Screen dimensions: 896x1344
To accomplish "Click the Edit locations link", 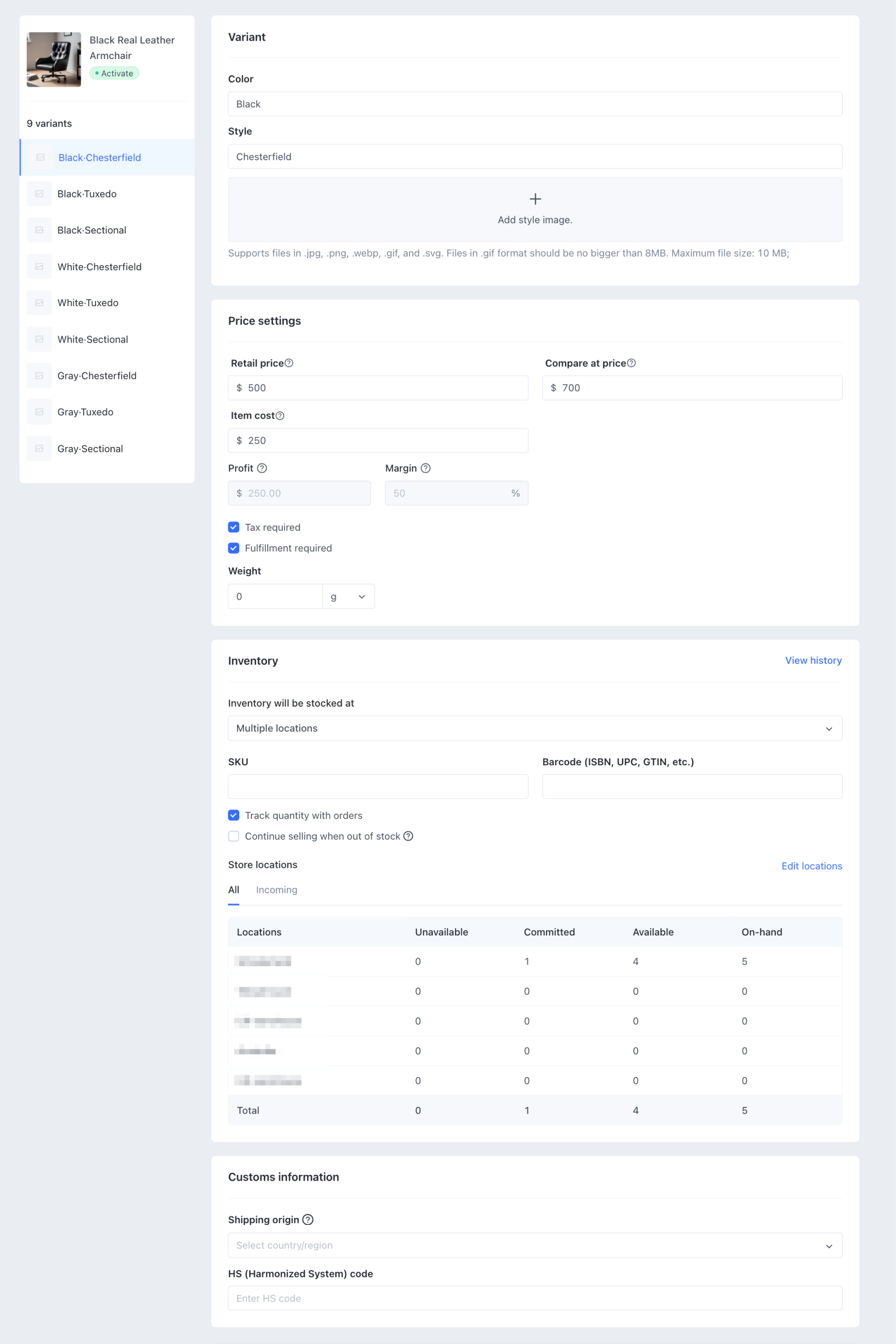I will [812, 866].
